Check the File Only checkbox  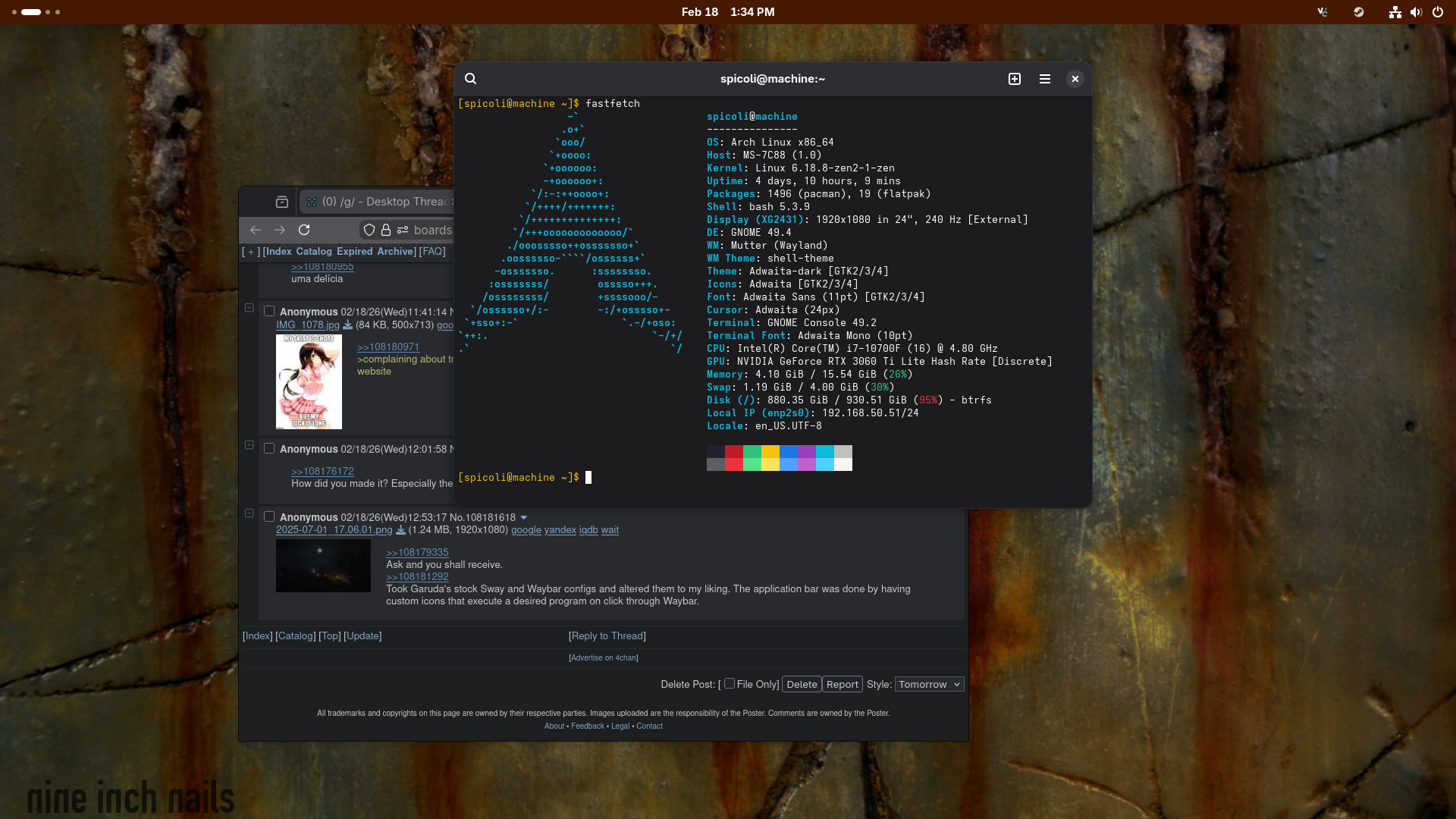pyautogui.click(x=730, y=683)
